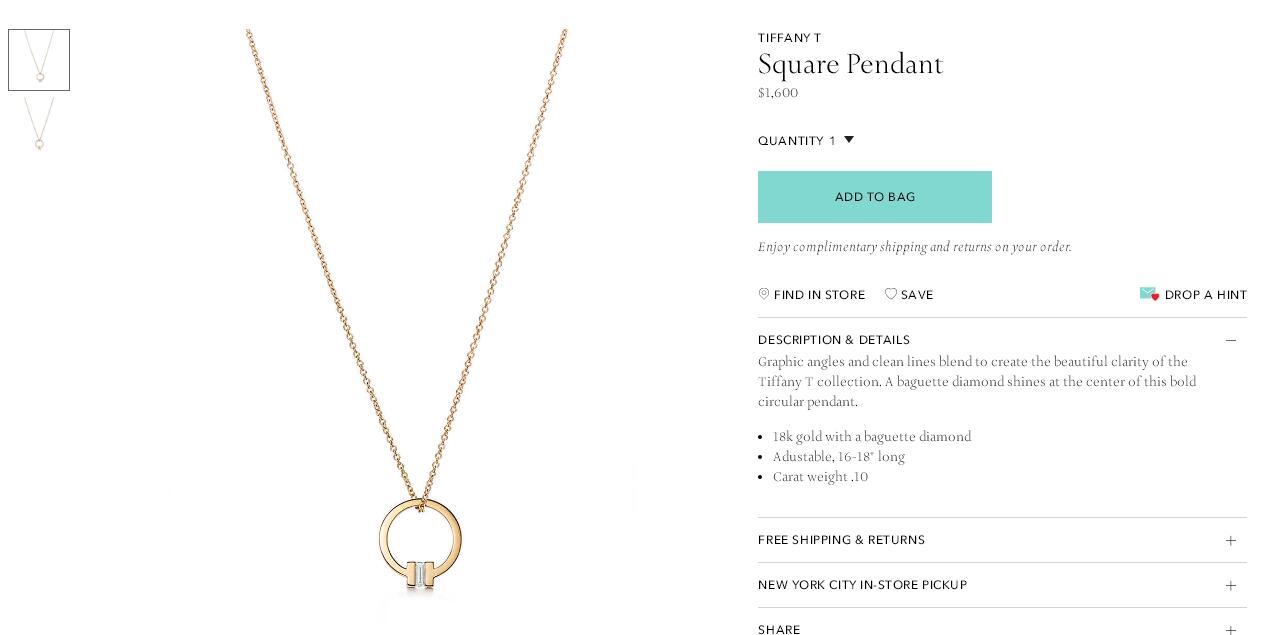The width and height of the screenshot is (1264, 635).
Task: Click the quantity value 1
Action: 832,141
